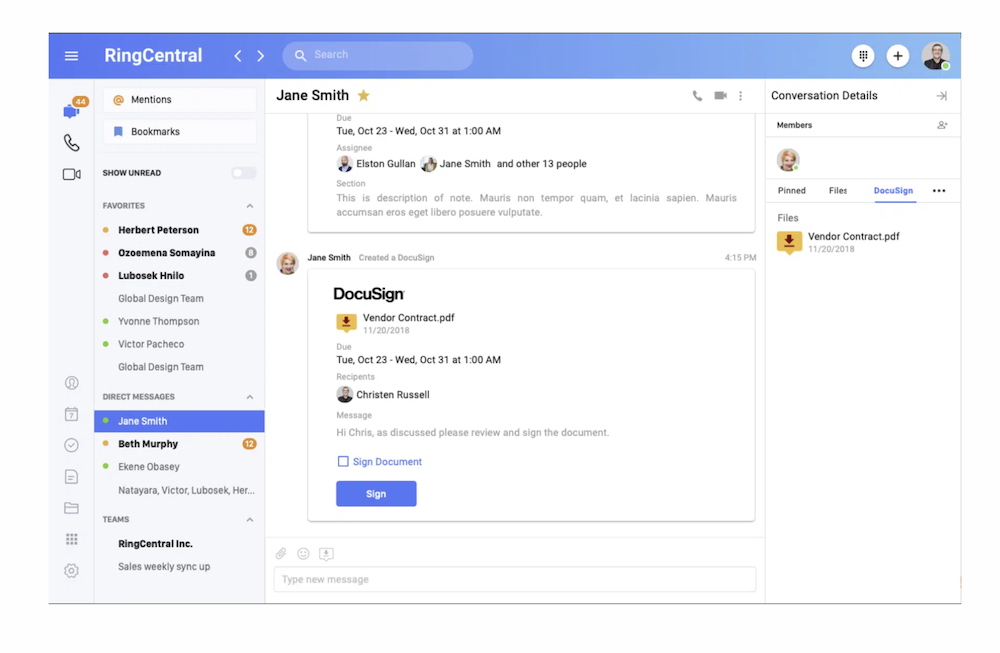Open the Apps grid in sidebar
Image resolution: width=1000 pixels, height=653 pixels.
71,539
